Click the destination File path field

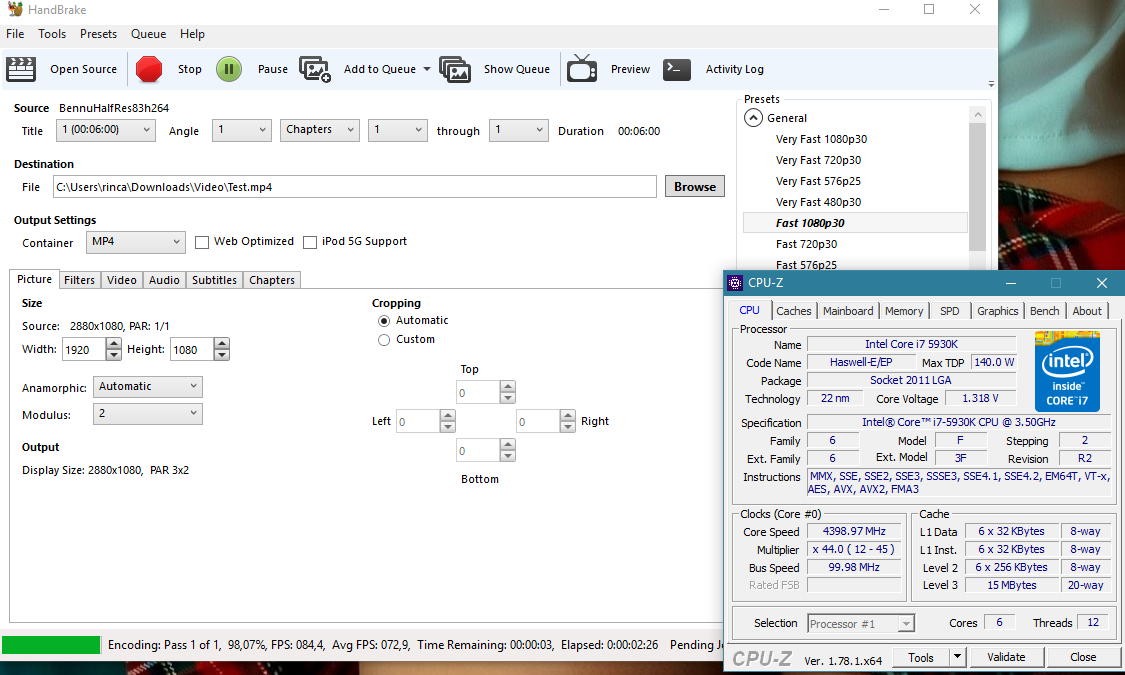(355, 187)
